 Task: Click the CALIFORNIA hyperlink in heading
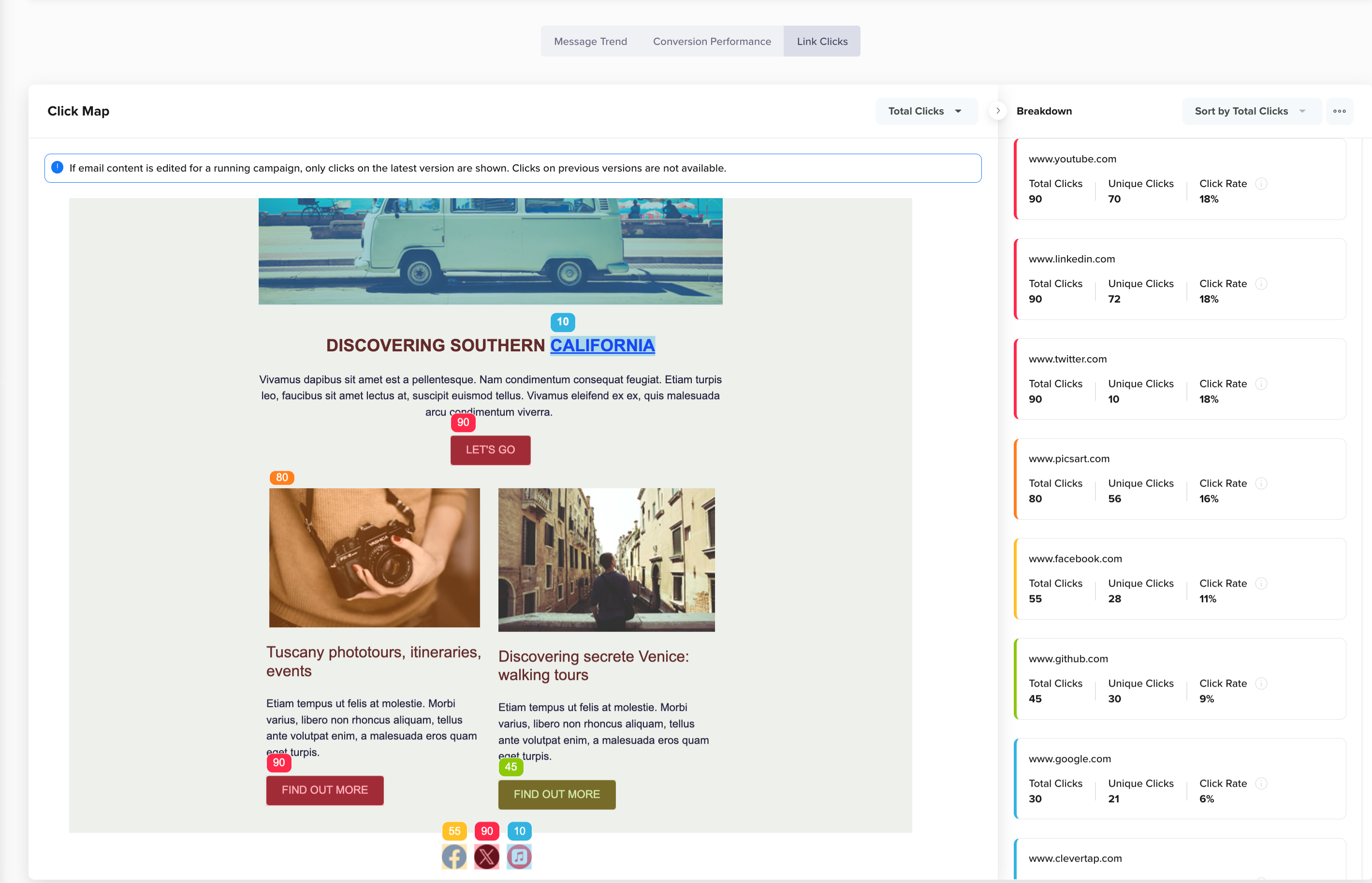pos(602,345)
